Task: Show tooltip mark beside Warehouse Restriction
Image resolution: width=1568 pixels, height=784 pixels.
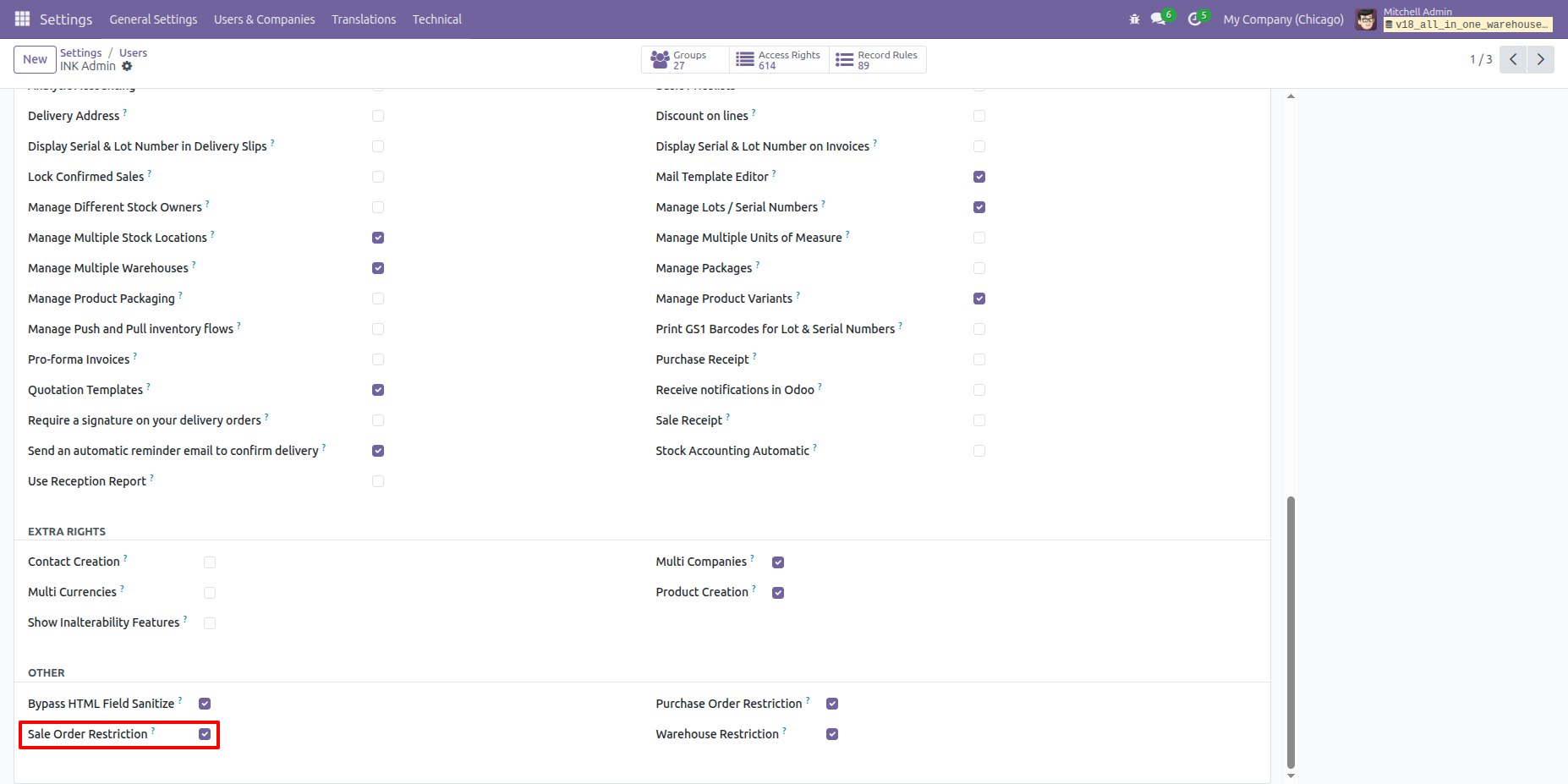Action: 784,730
